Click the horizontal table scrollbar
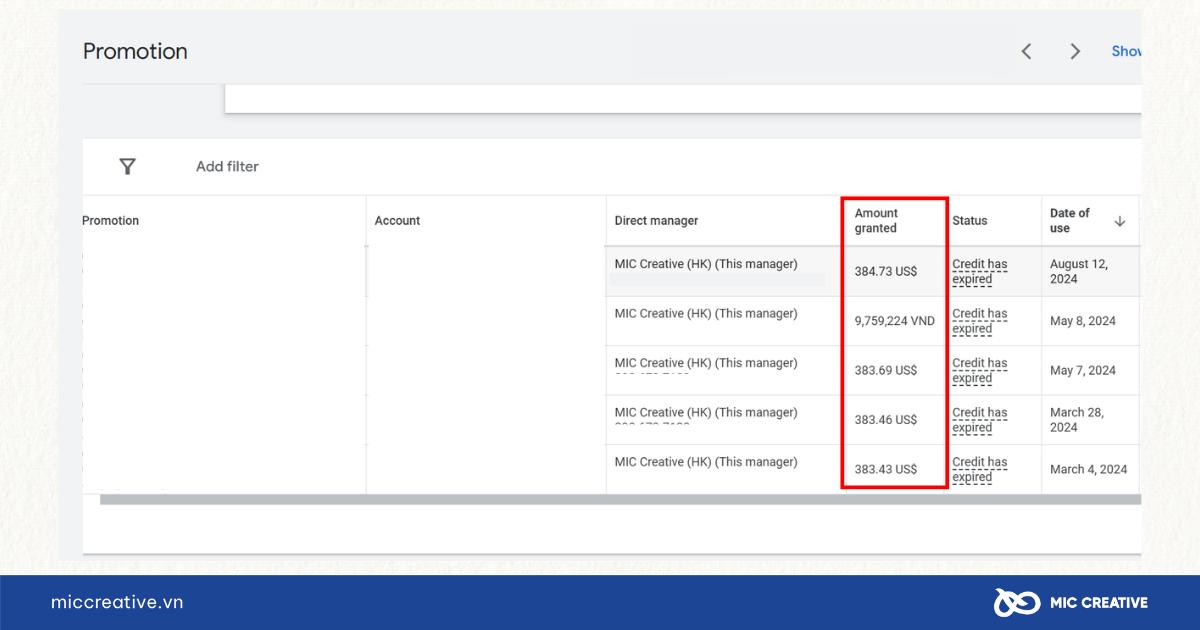 point(620,500)
